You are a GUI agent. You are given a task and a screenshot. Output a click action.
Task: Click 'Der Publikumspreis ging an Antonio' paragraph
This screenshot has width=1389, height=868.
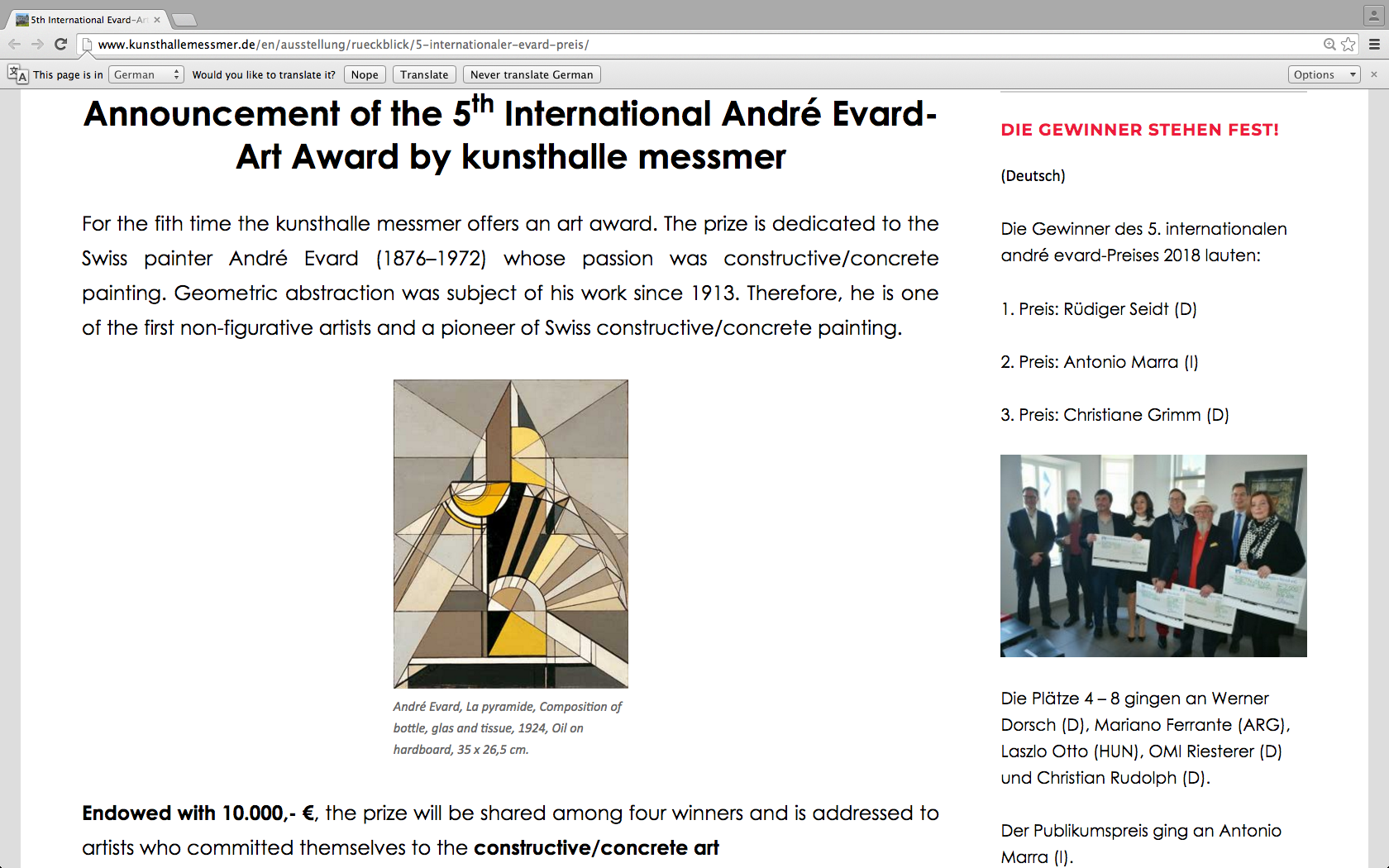click(1141, 844)
